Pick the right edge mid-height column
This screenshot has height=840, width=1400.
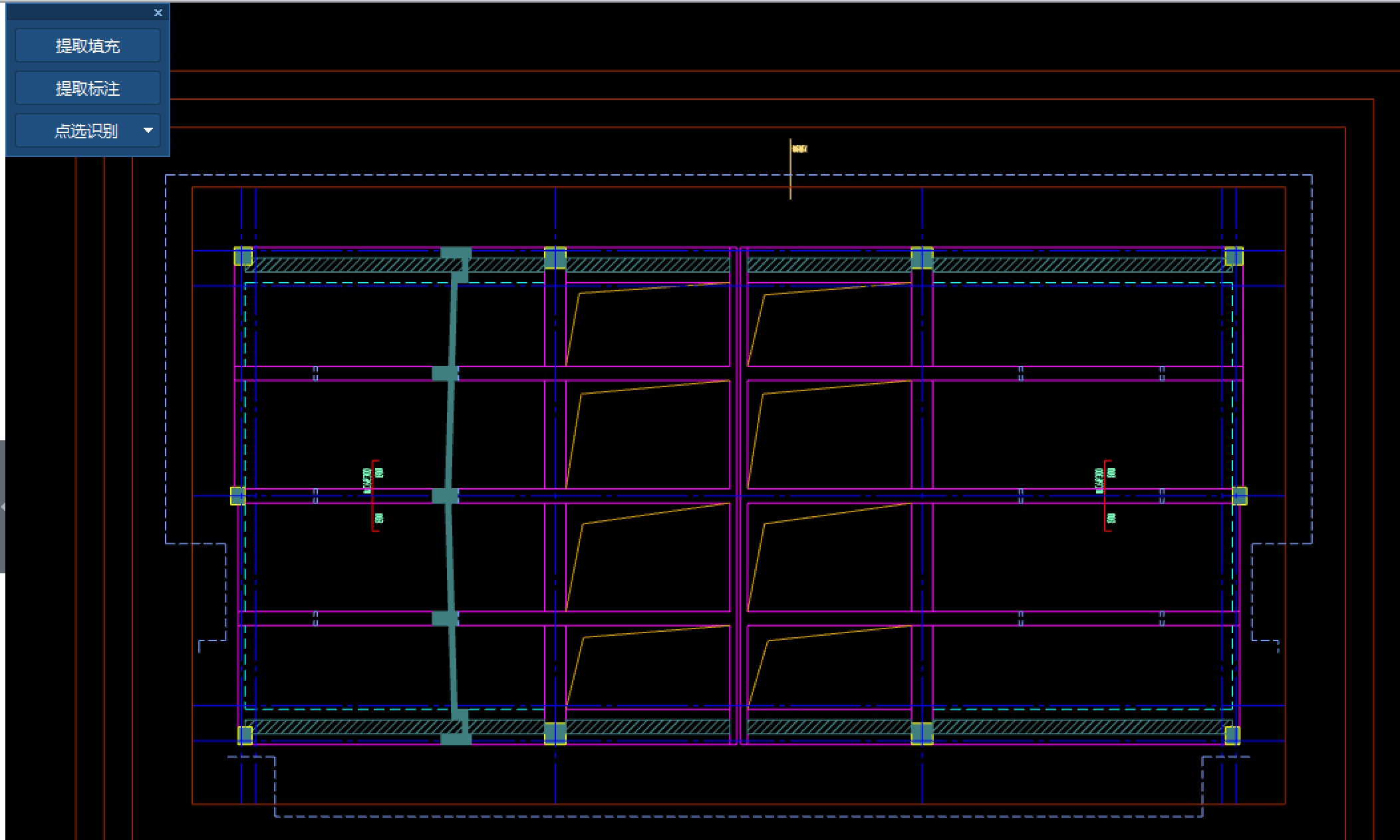(1240, 495)
